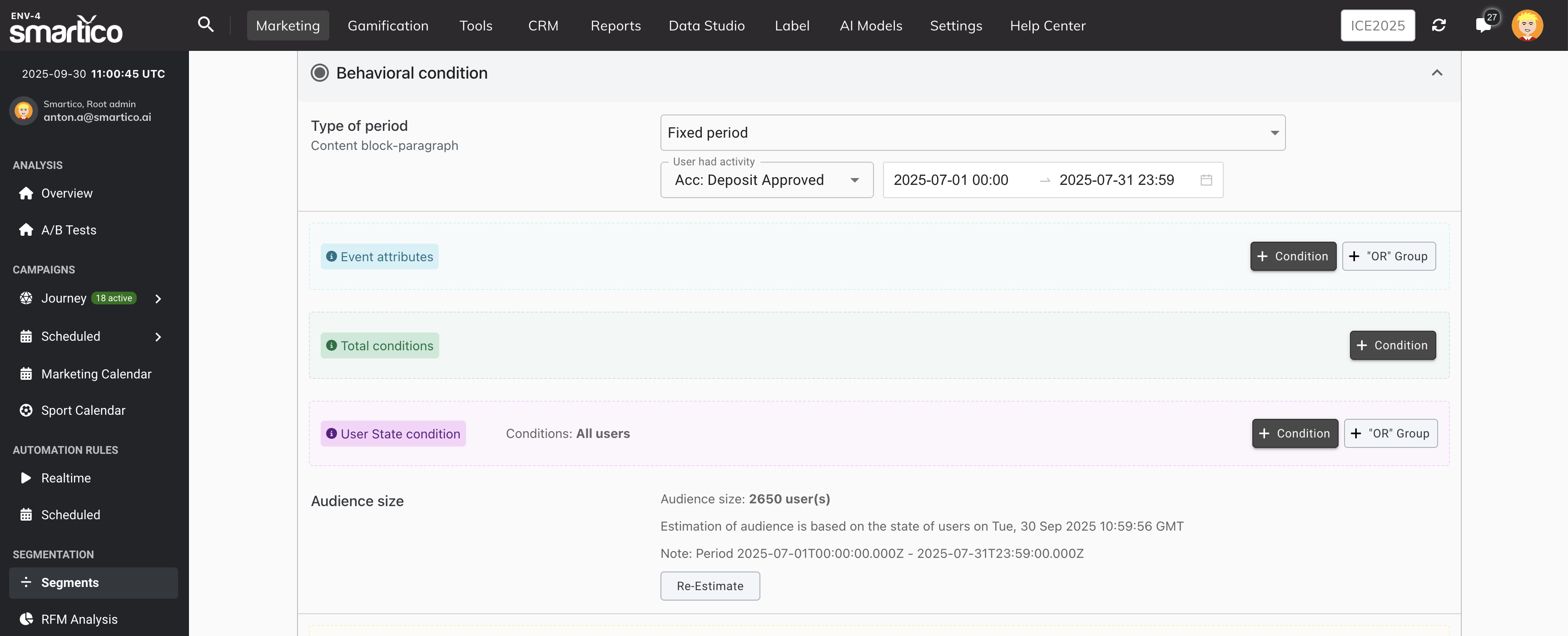Viewport: 1568px width, 636px height.
Task: Open the Acc: Deposit Approved activity dropdown
Action: point(766,180)
